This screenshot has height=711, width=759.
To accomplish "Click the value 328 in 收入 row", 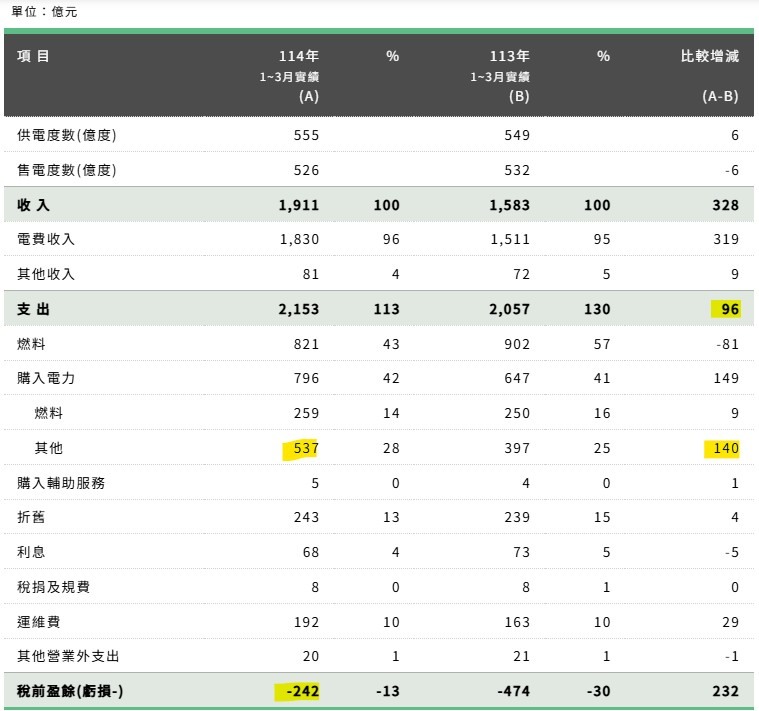I will click(x=726, y=205).
